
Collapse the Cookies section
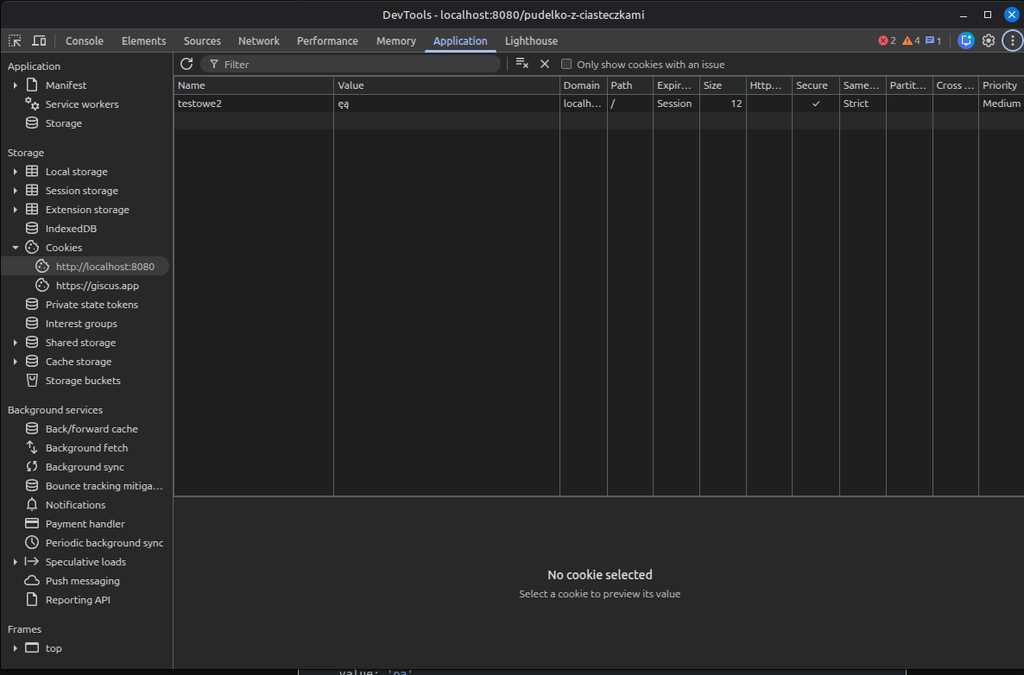(x=16, y=247)
